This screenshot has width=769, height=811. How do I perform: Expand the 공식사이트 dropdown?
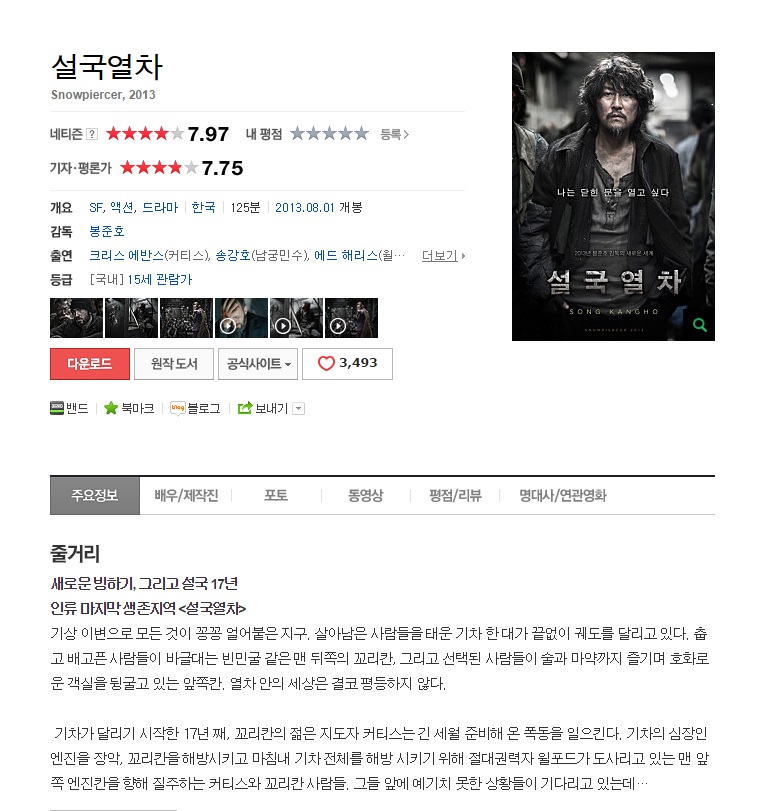[x=258, y=364]
